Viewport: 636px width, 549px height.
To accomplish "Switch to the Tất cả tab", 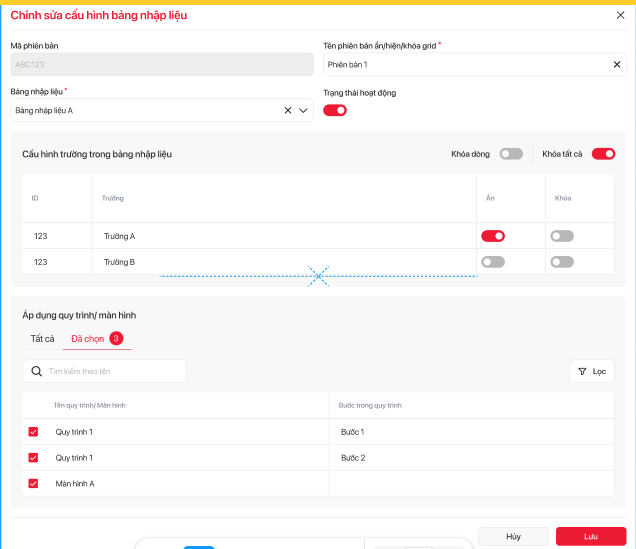I will click(42, 339).
